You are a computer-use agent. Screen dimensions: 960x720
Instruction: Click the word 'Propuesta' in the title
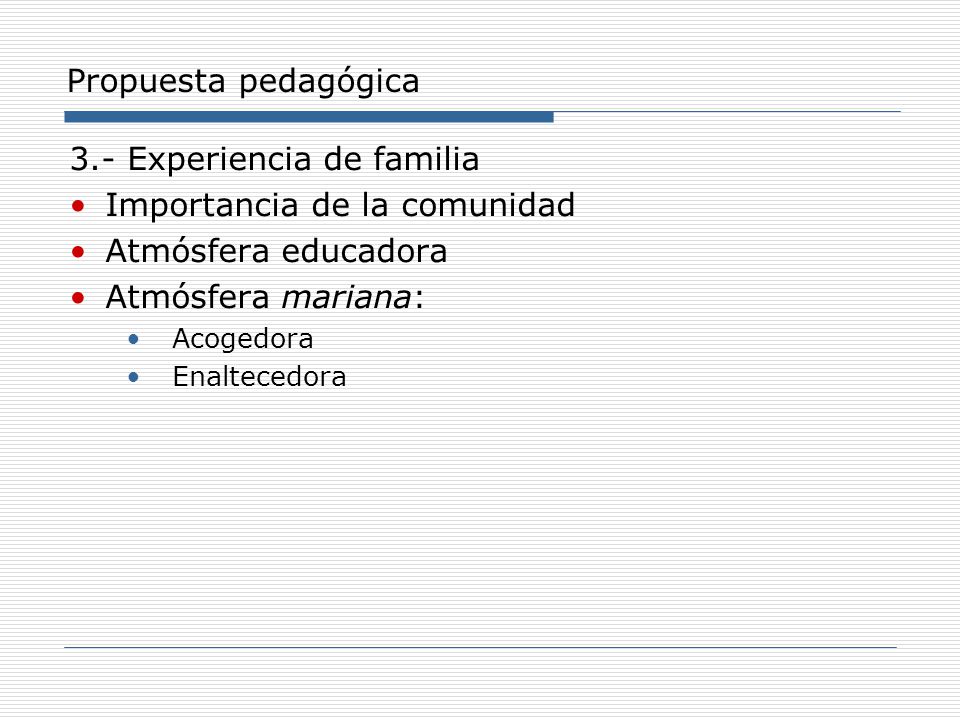pos(146,82)
